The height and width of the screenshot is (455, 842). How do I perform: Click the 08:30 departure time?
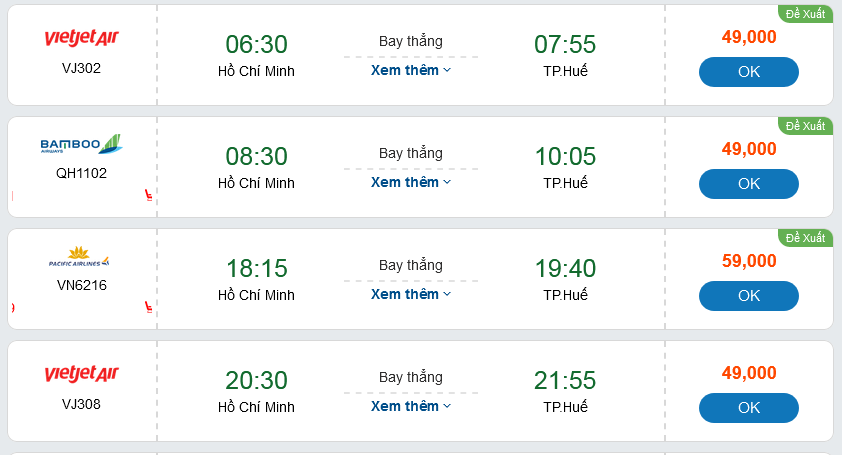(256, 157)
